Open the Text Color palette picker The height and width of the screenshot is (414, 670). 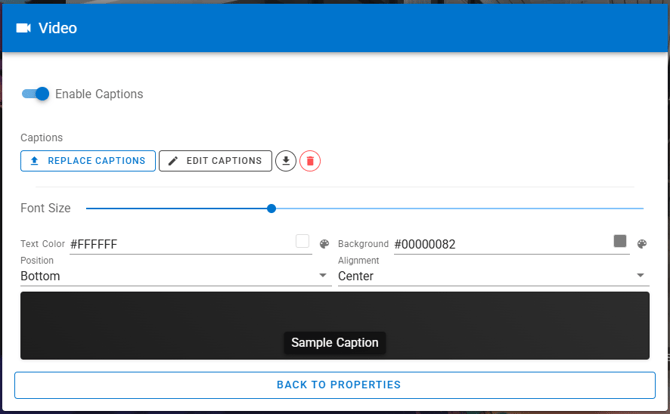point(324,244)
